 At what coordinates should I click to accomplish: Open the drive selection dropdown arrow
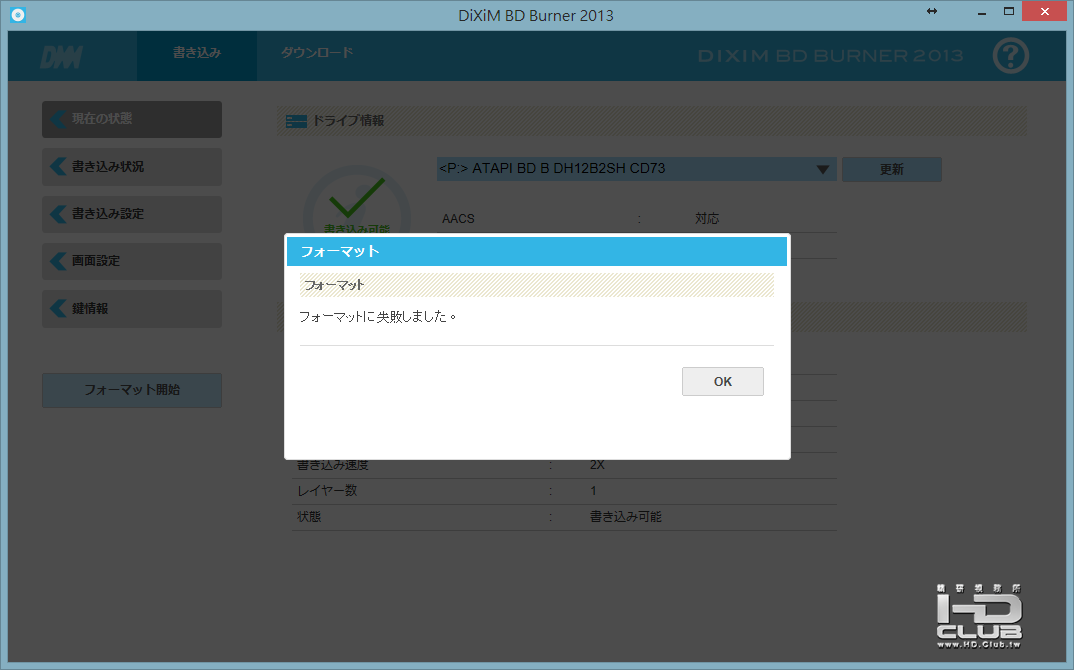[x=823, y=169]
